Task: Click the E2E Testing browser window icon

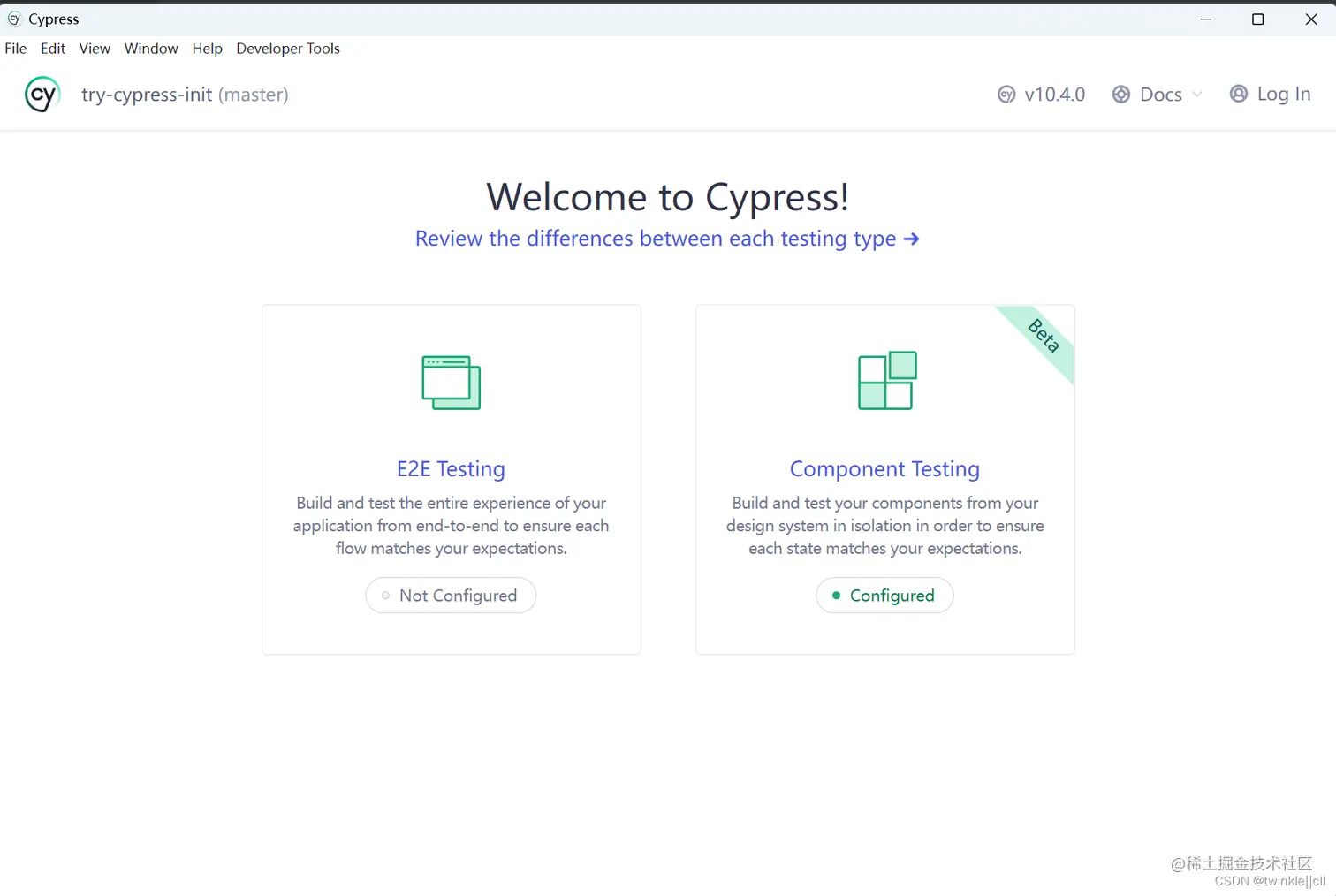Action: click(x=452, y=383)
